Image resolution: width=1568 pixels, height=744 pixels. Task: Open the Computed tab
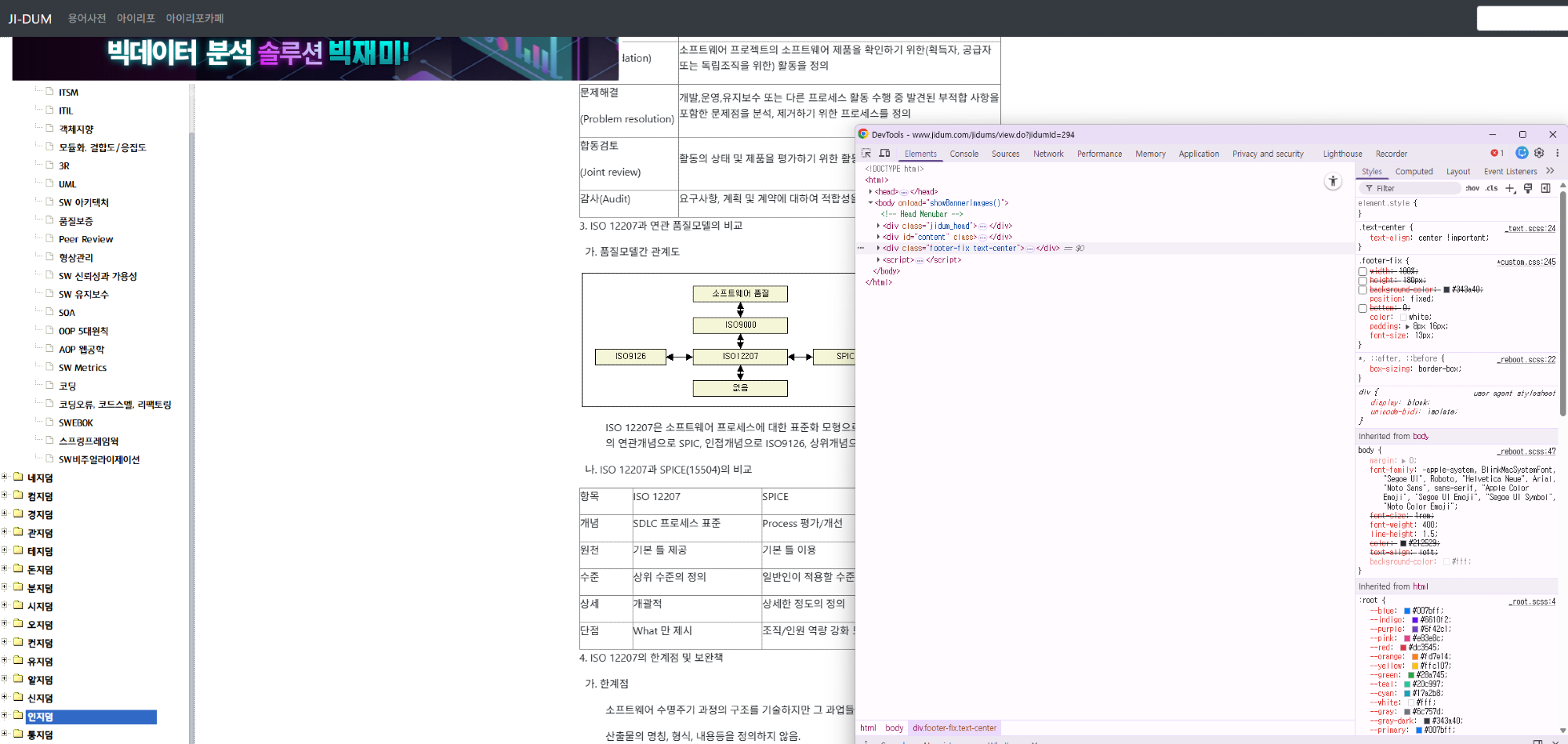click(x=1414, y=172)
